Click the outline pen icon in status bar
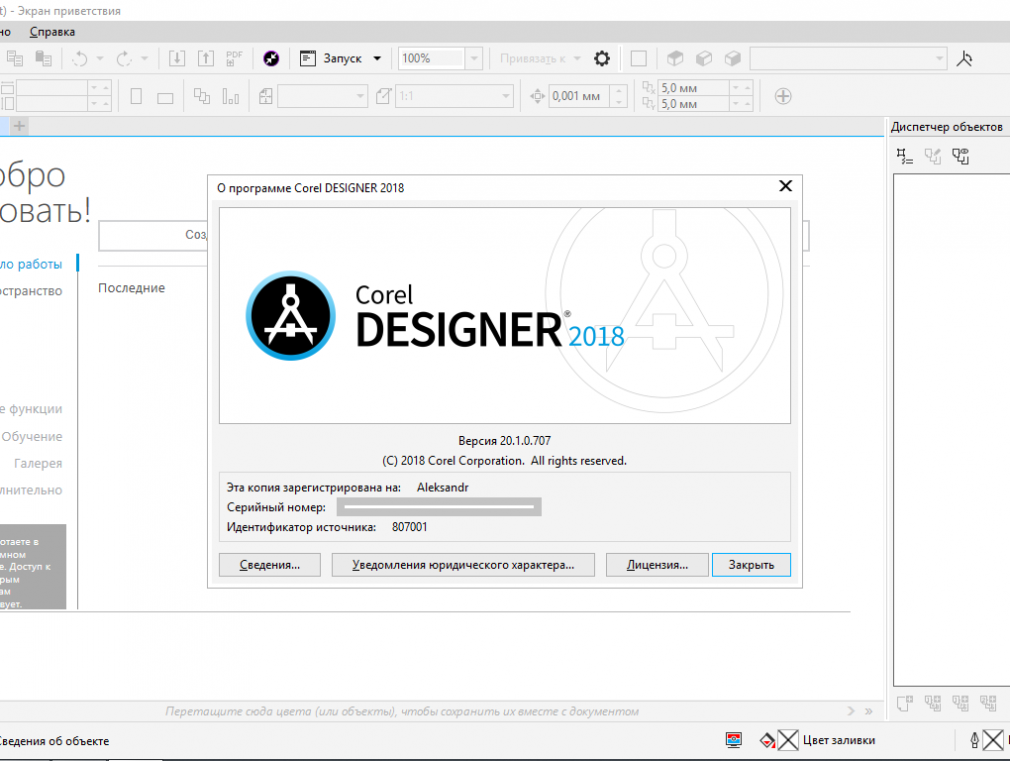This screenshot has width=1010, height=761. click(x=975, y=741)
